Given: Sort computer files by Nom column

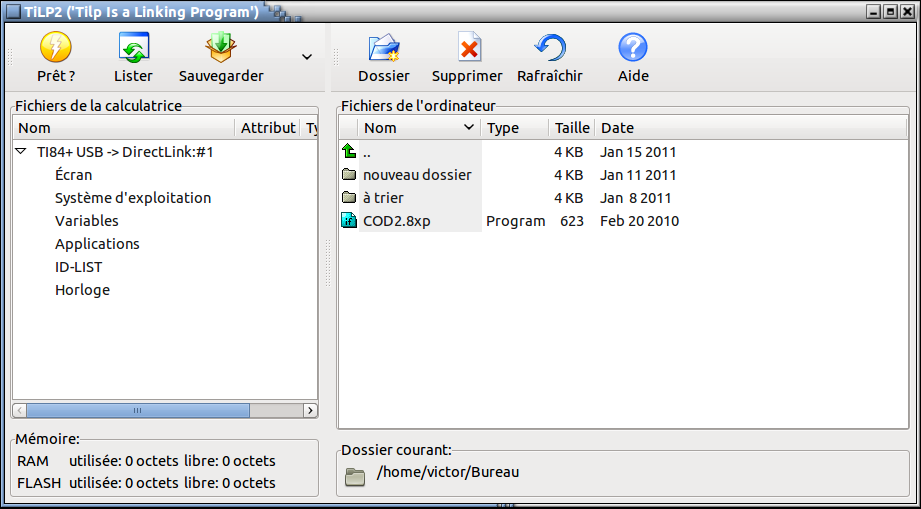Looking at the screenshot, I should pyautogui.click(x=418, y=128).
